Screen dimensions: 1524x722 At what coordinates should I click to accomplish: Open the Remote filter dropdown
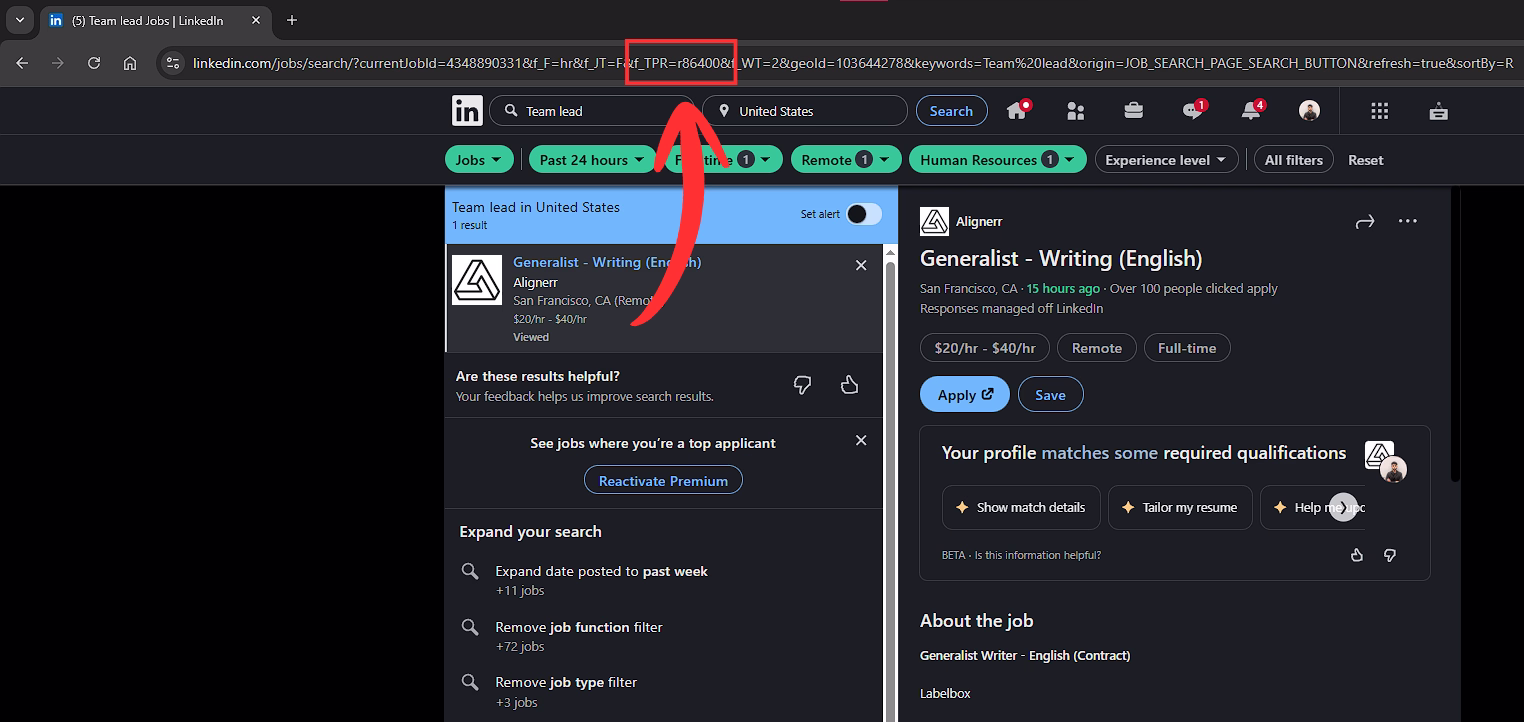point(845,159)
